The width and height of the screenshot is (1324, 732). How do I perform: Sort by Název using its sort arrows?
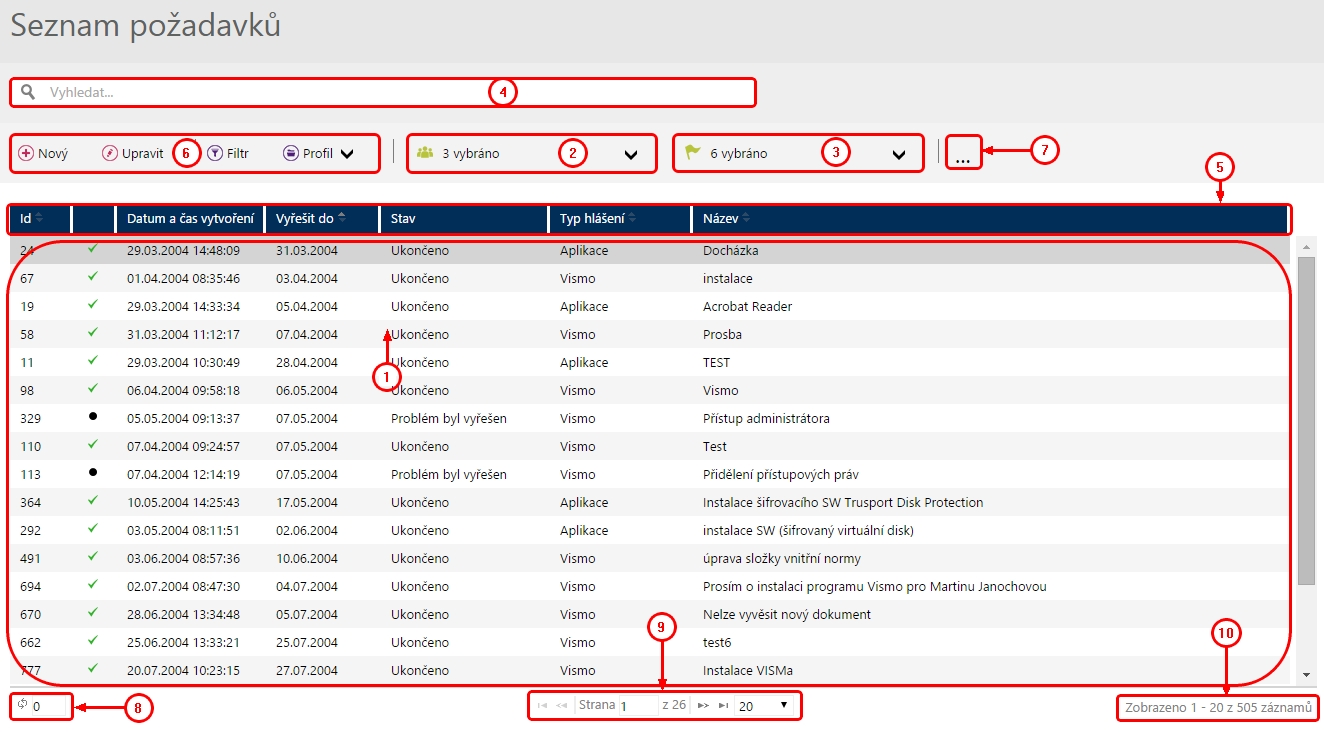(x=745, y=218)
